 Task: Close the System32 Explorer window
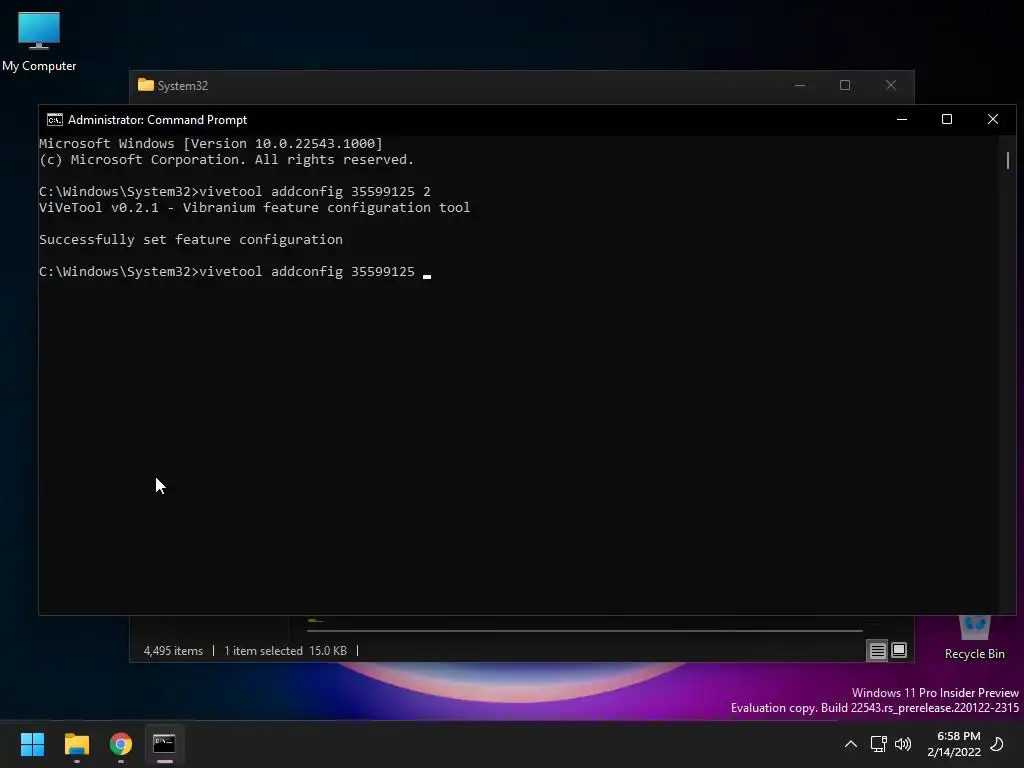point(891,85)
